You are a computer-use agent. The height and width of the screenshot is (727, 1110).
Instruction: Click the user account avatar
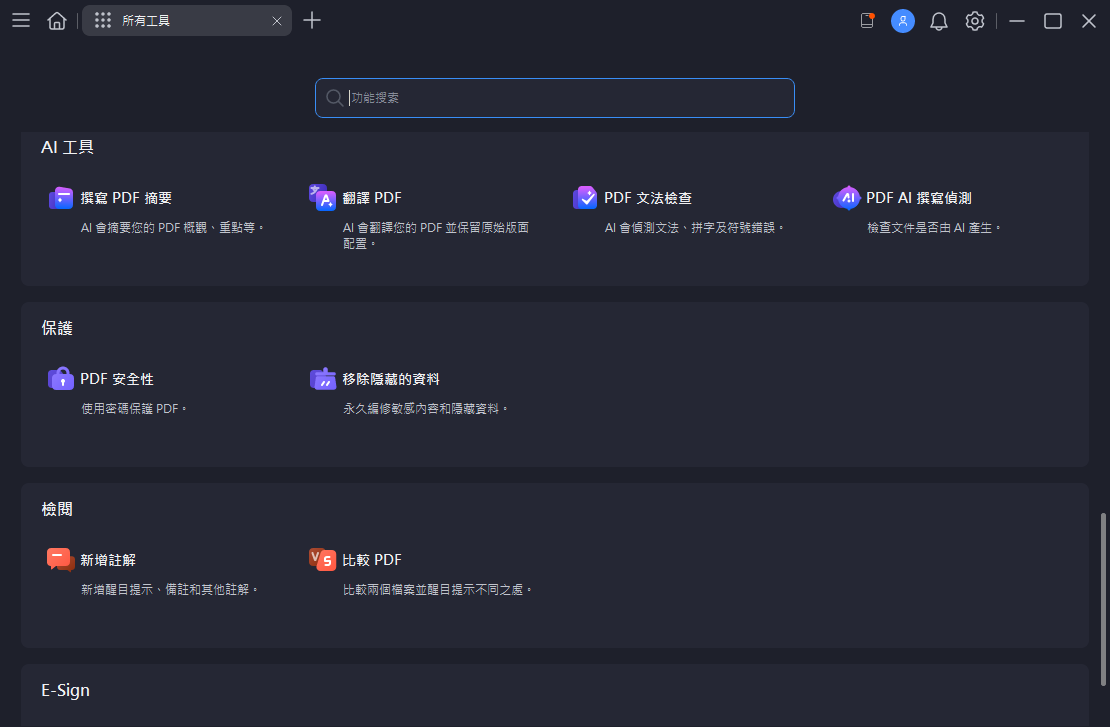coord(903,21)
